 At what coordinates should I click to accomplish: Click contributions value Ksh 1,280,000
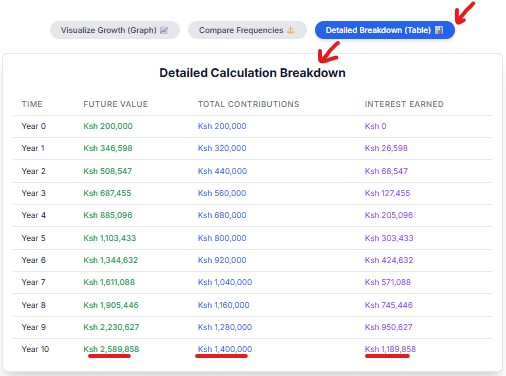coord(225,327)
